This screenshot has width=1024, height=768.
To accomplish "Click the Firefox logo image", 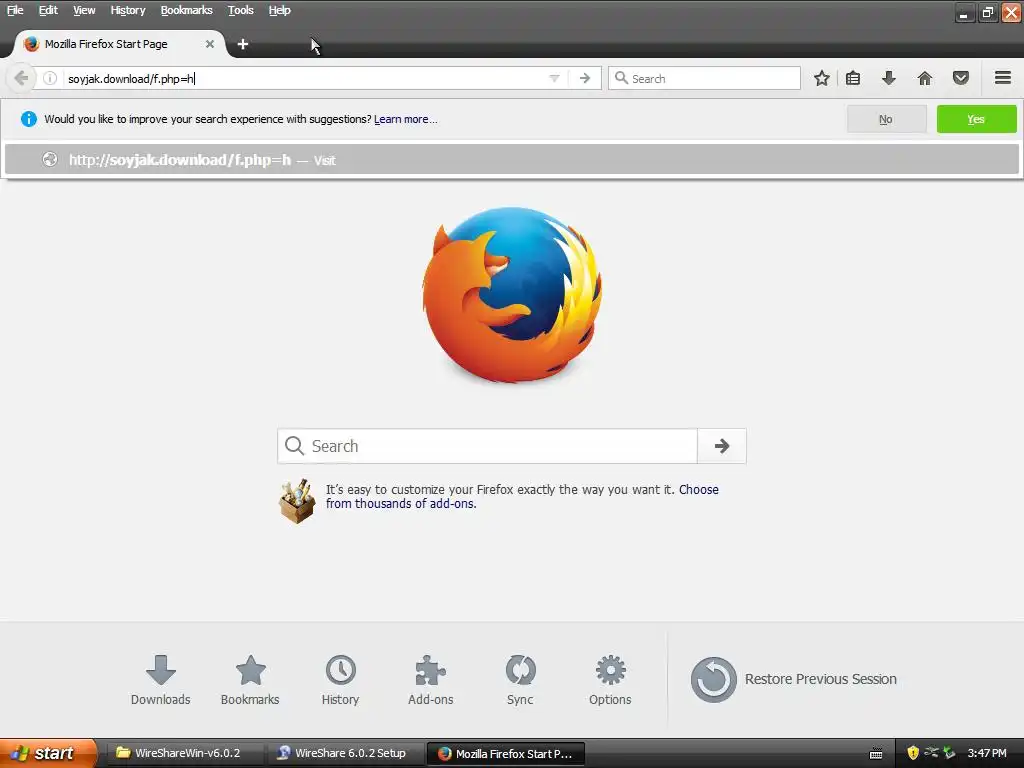I will (x=512, y=295).
